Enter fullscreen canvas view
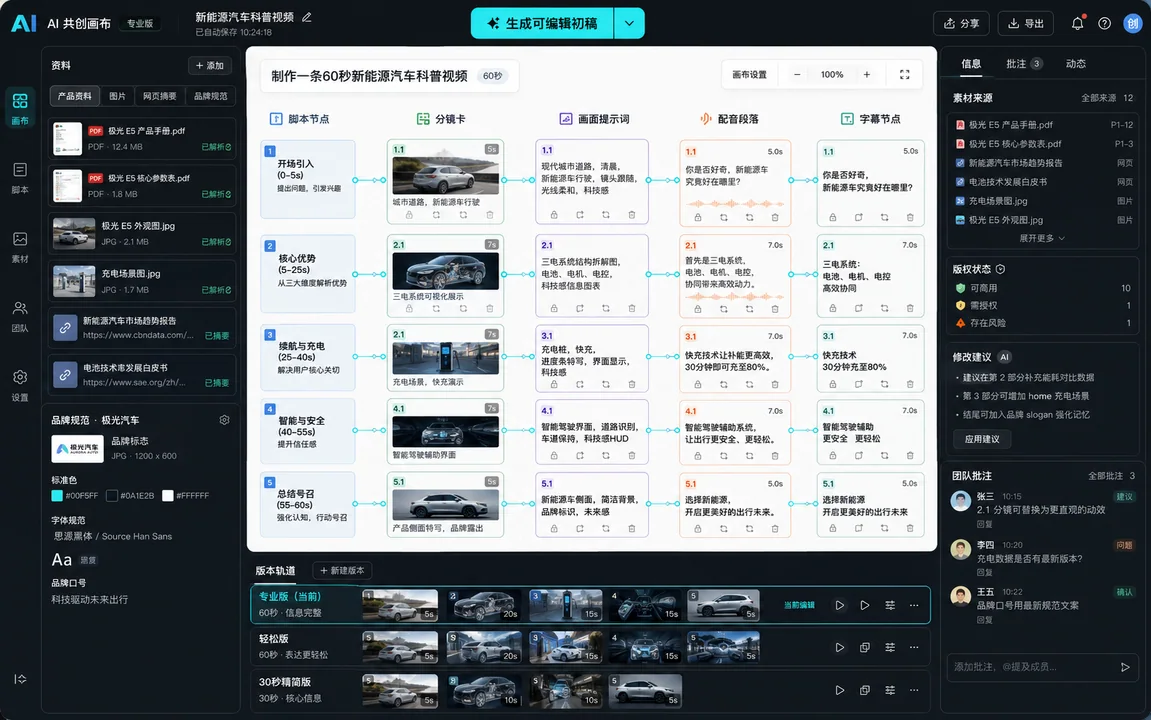Image resolution: width=1151 pixels, height=720 pixels. click(904, 75)
